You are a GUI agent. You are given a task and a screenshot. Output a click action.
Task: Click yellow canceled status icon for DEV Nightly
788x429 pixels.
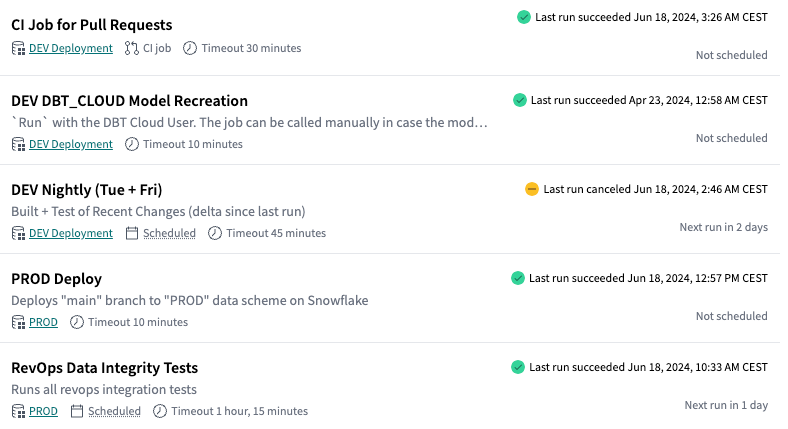coord(532,189)
